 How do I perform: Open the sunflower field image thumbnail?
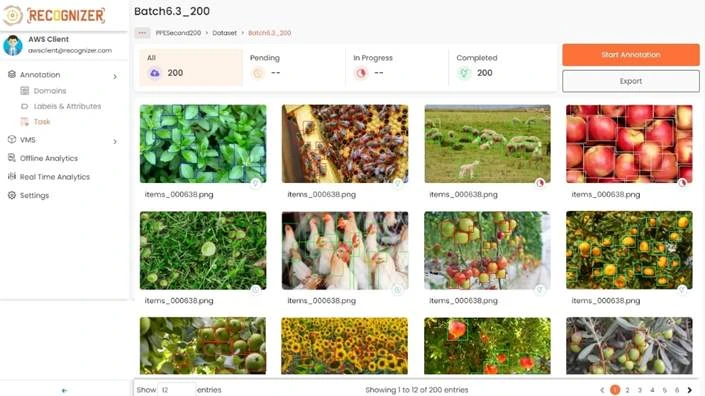(x=345, y=346)
